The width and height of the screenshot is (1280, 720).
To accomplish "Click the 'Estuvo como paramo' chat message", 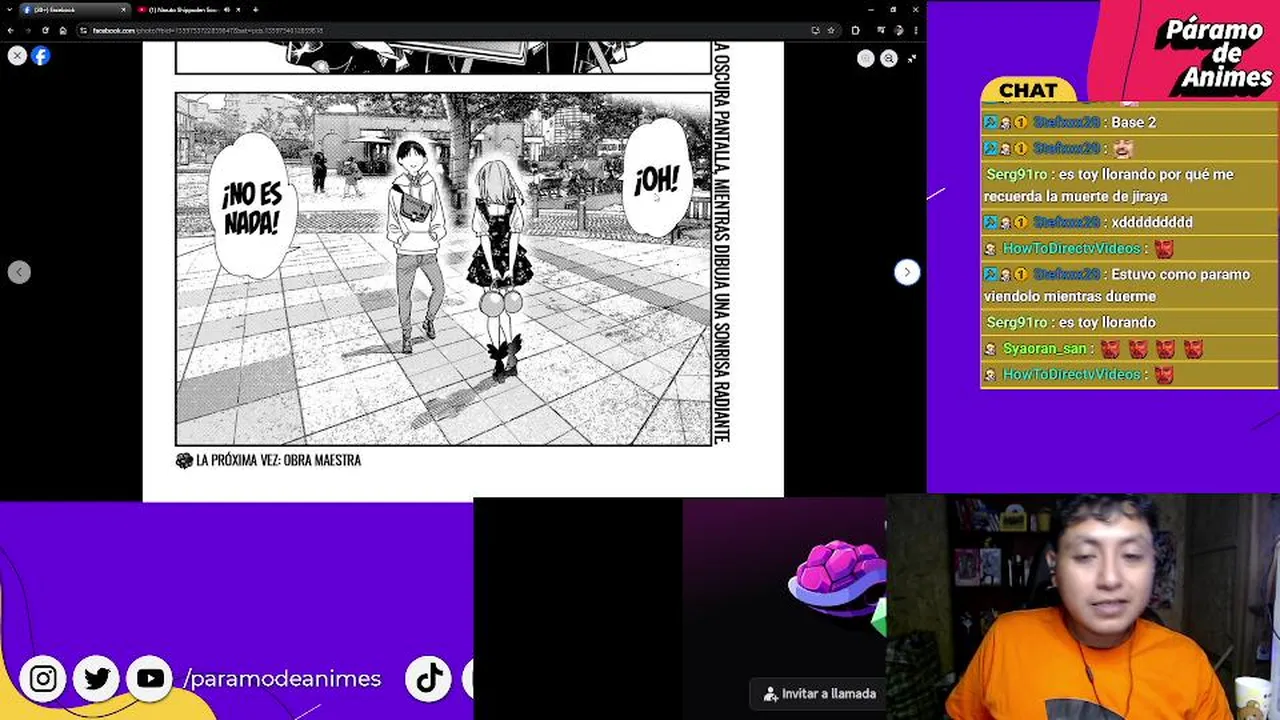I will tap(1129, 285).
